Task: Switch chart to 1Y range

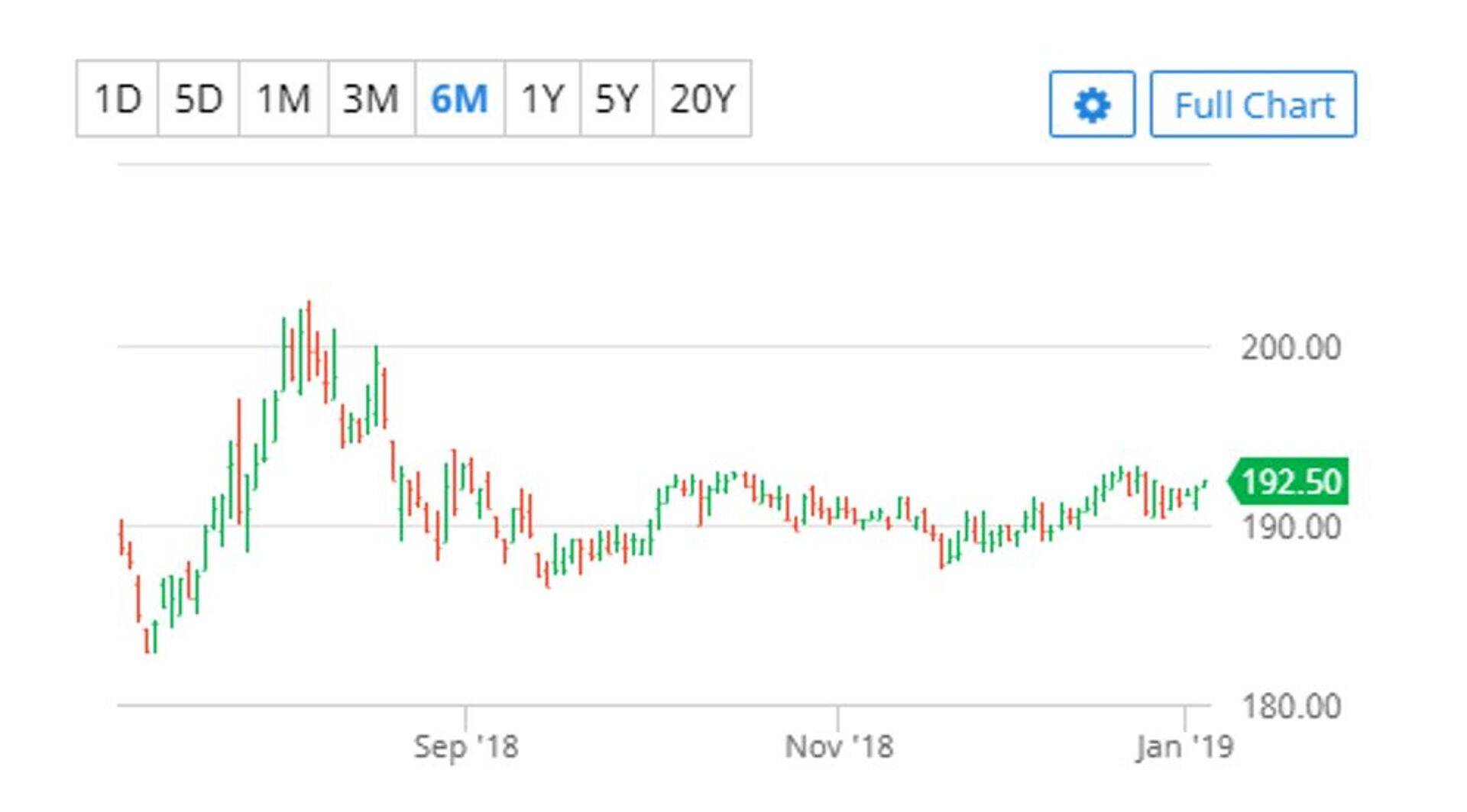Action: click(542, 99)
